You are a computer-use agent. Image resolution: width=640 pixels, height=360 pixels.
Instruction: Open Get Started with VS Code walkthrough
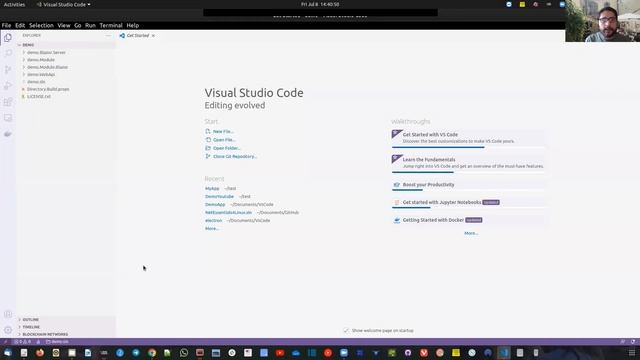pyautogui.click(x=468, y=138)
